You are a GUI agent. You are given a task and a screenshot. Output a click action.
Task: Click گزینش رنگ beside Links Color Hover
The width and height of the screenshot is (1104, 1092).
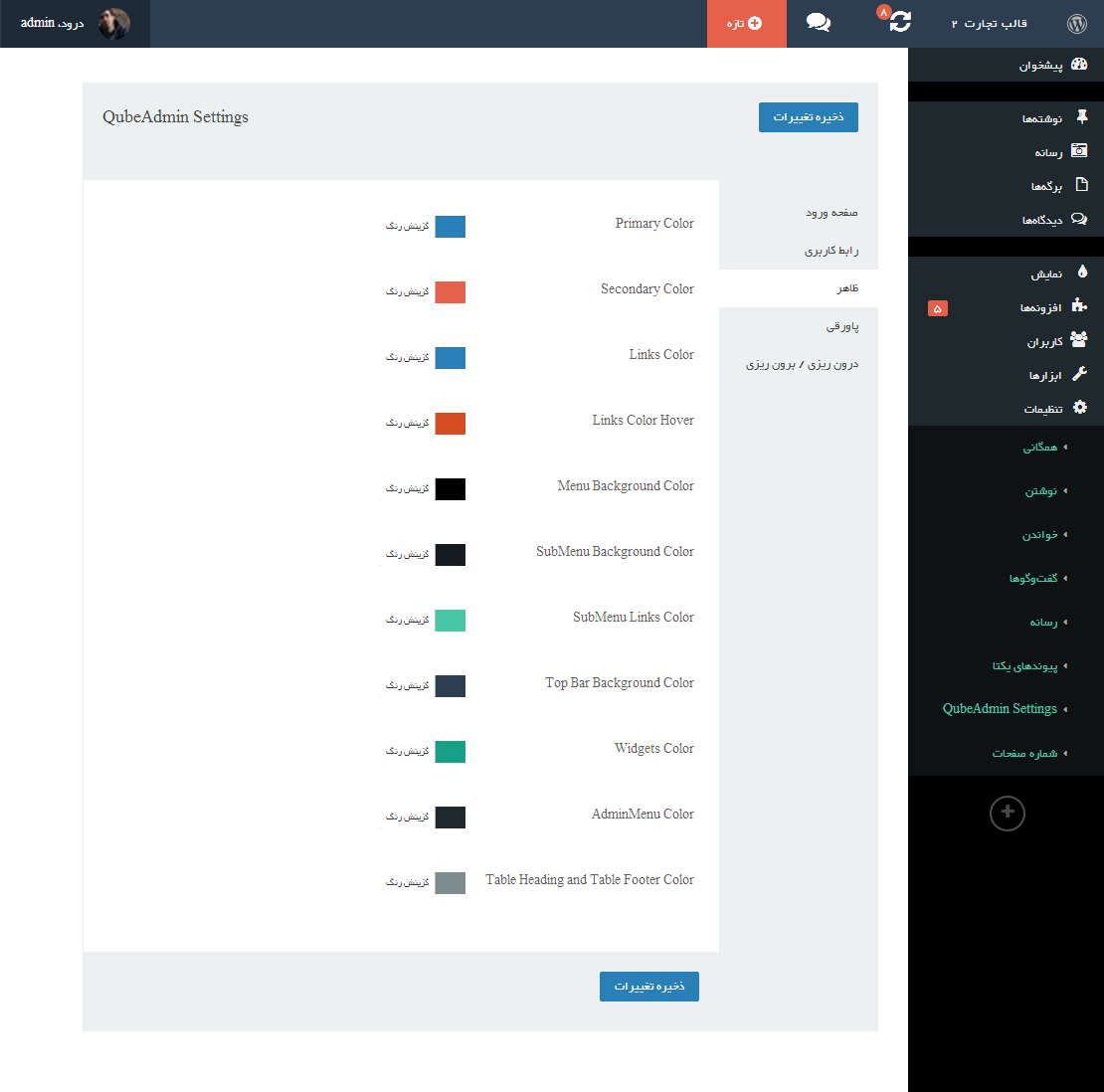pos(407,423)
